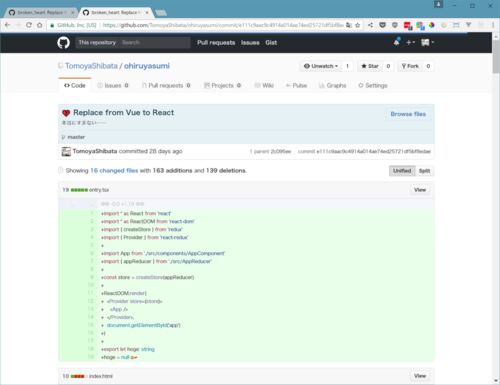Screen dimensions: 500x385
Task: Open the Unwatch dropdown button
Action: pos(321,66)
